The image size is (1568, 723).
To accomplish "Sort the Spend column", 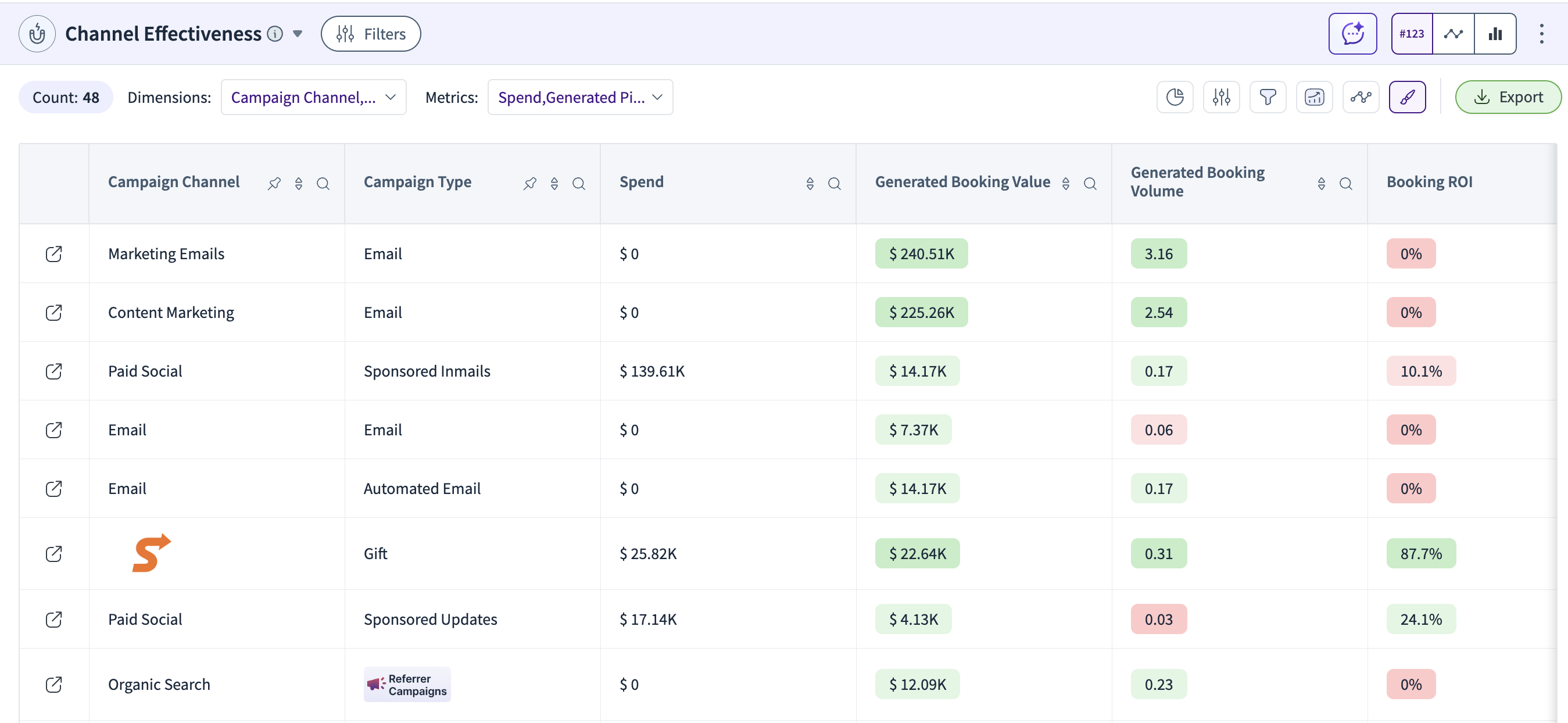I will pos(810,183).
